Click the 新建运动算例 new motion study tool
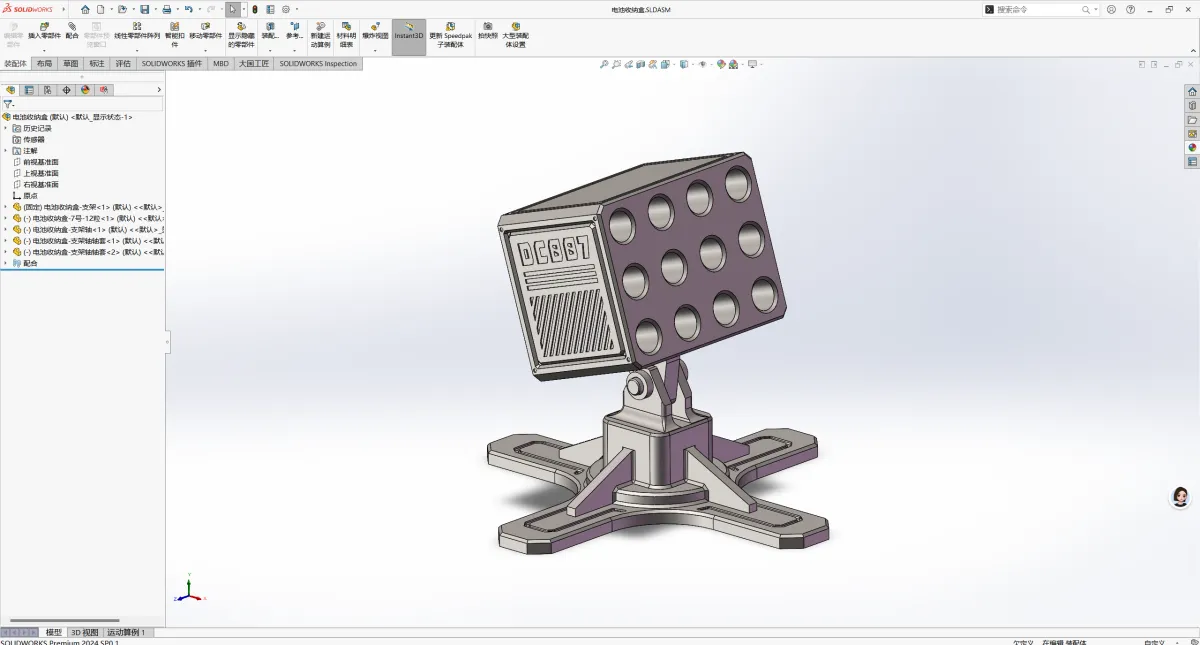Screen dimensions: 1200x645 (x=320, y=35)
